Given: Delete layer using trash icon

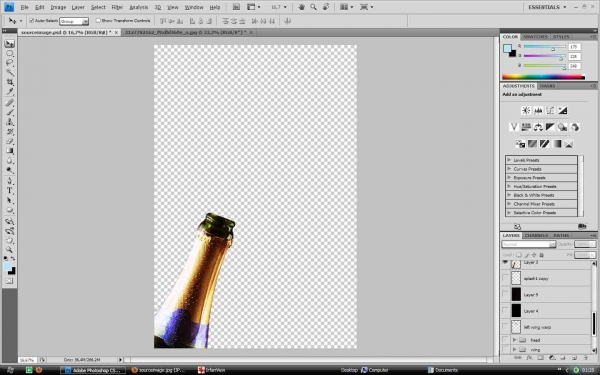Looking at the screenshot, I should (586, 358).
